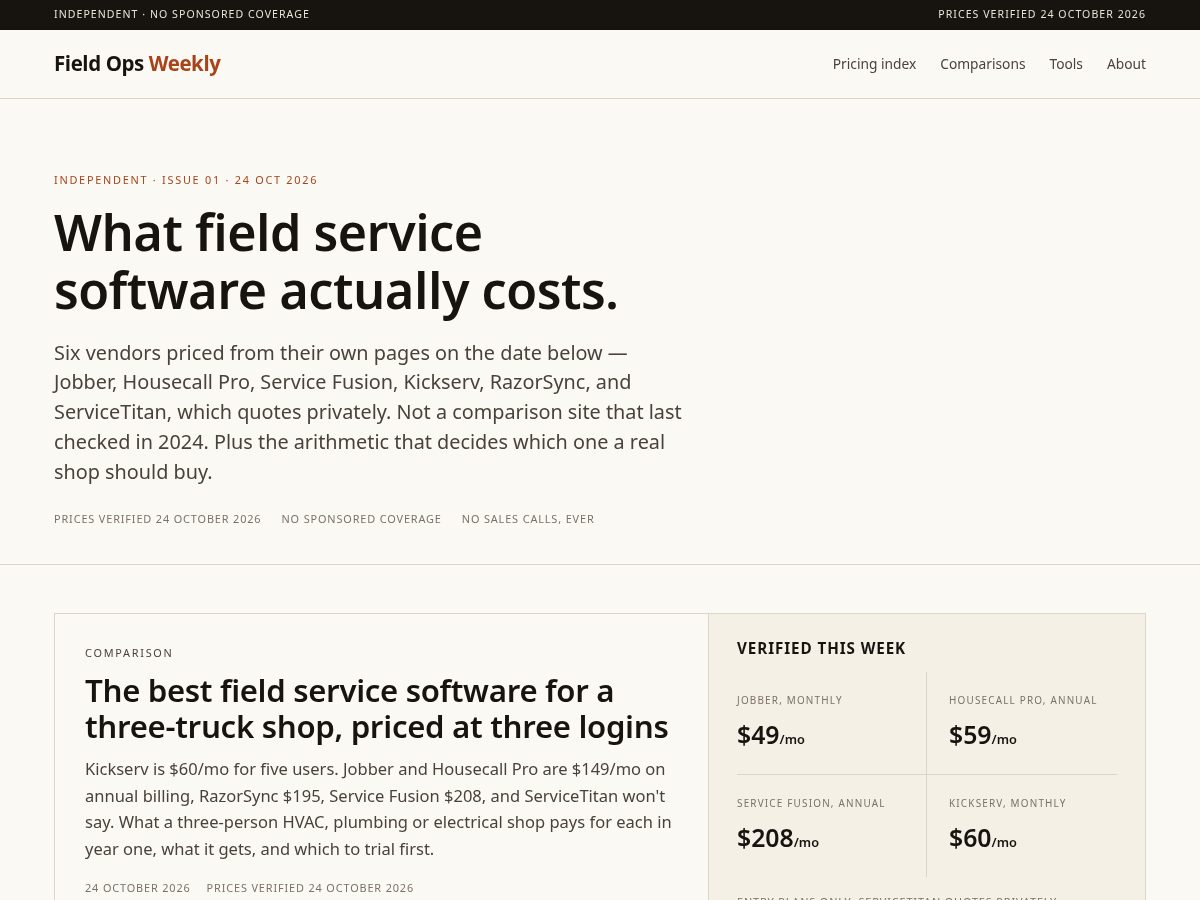The width and height of the screenshot is (1200, 900).
Task: Click the 'Kickserv, monthly' label
Action: click(1008, 803)
